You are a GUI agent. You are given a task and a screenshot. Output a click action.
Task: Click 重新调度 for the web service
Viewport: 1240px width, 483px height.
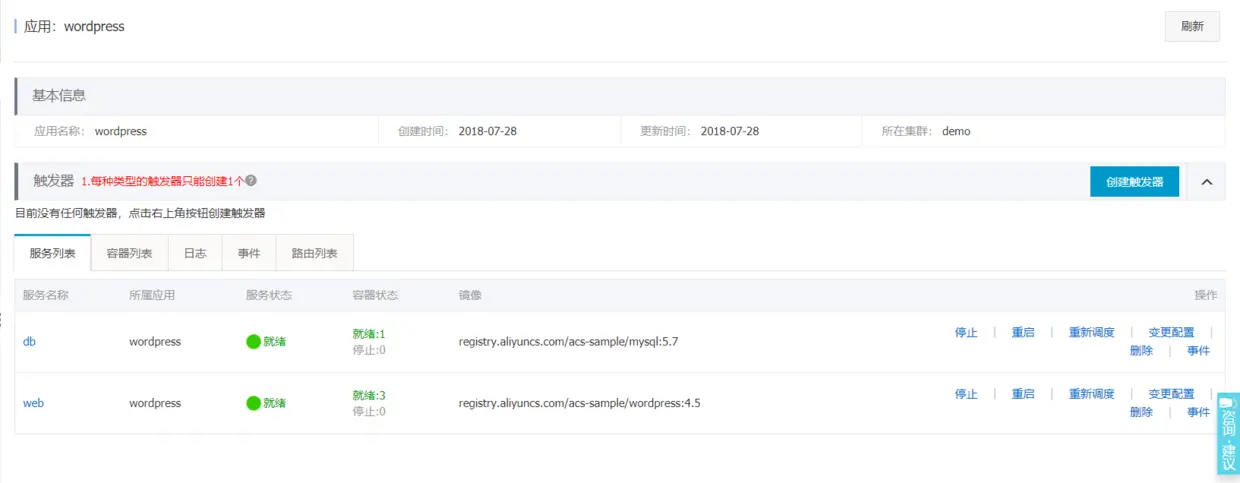1091,394
